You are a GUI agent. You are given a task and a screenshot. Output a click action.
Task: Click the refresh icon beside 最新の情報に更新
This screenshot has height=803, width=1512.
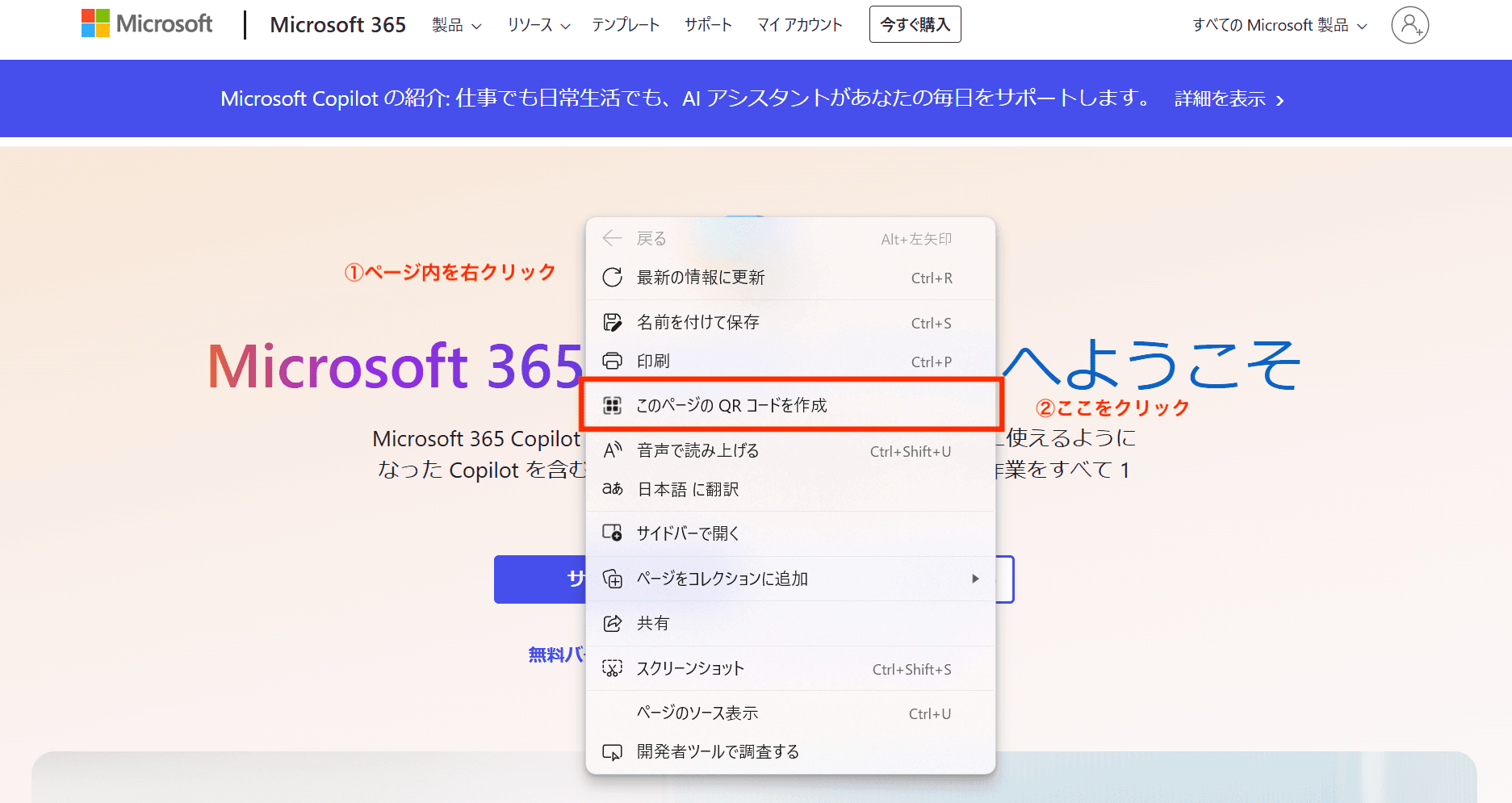point(613,278)
